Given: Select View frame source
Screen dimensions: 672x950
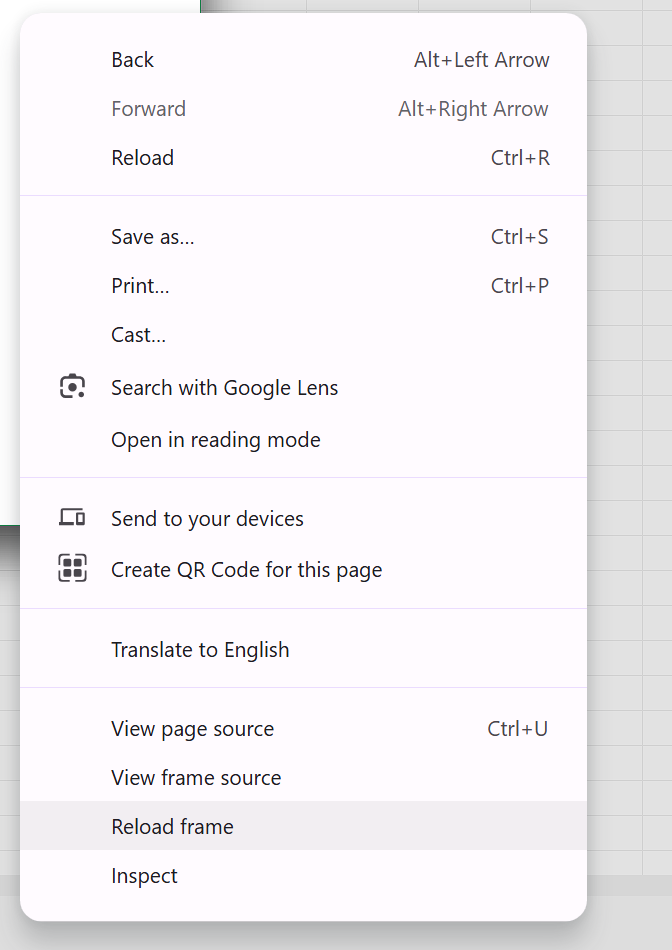Looking at the screenshot, I should coord(304,777).
